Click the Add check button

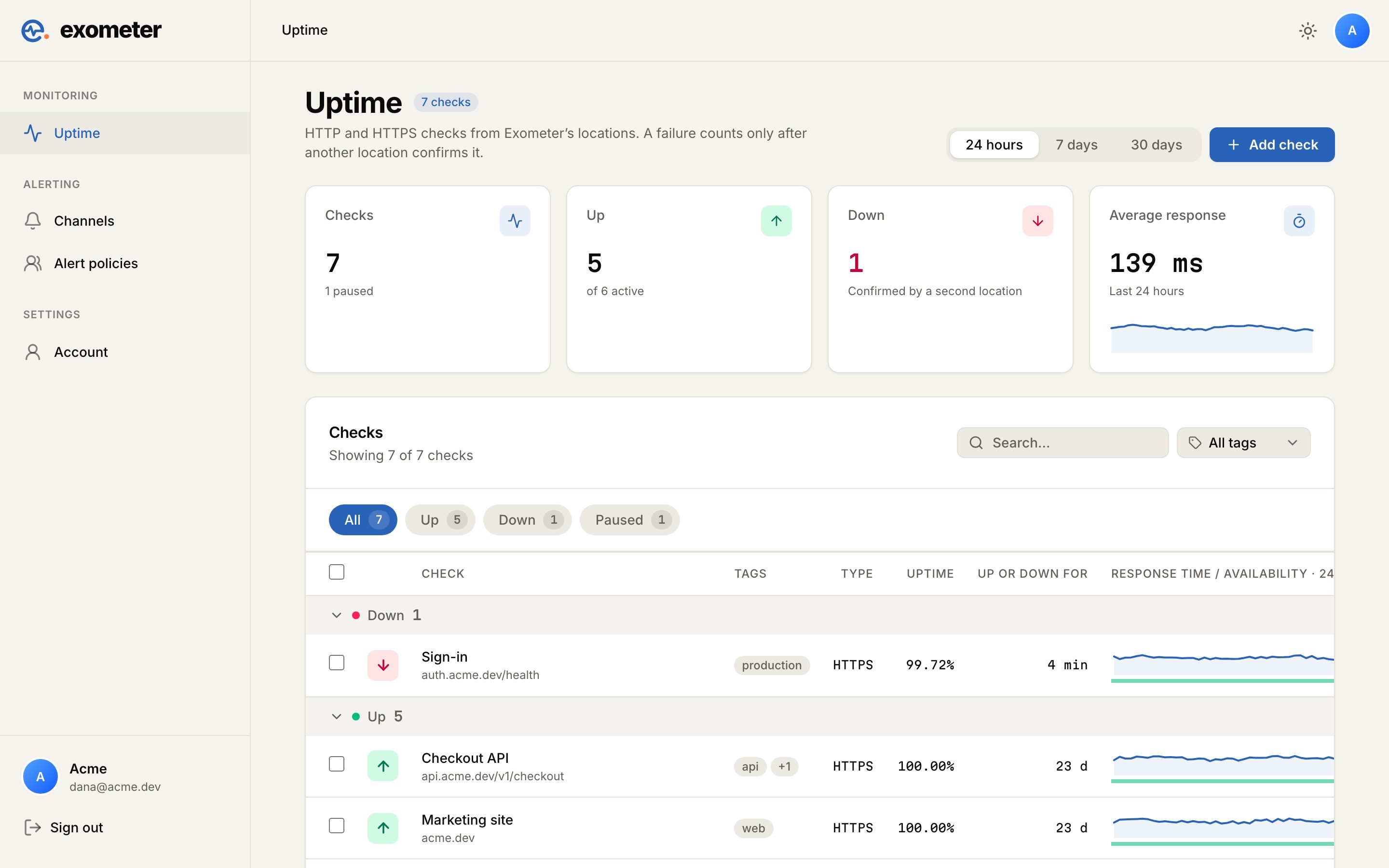(1272, 145)
